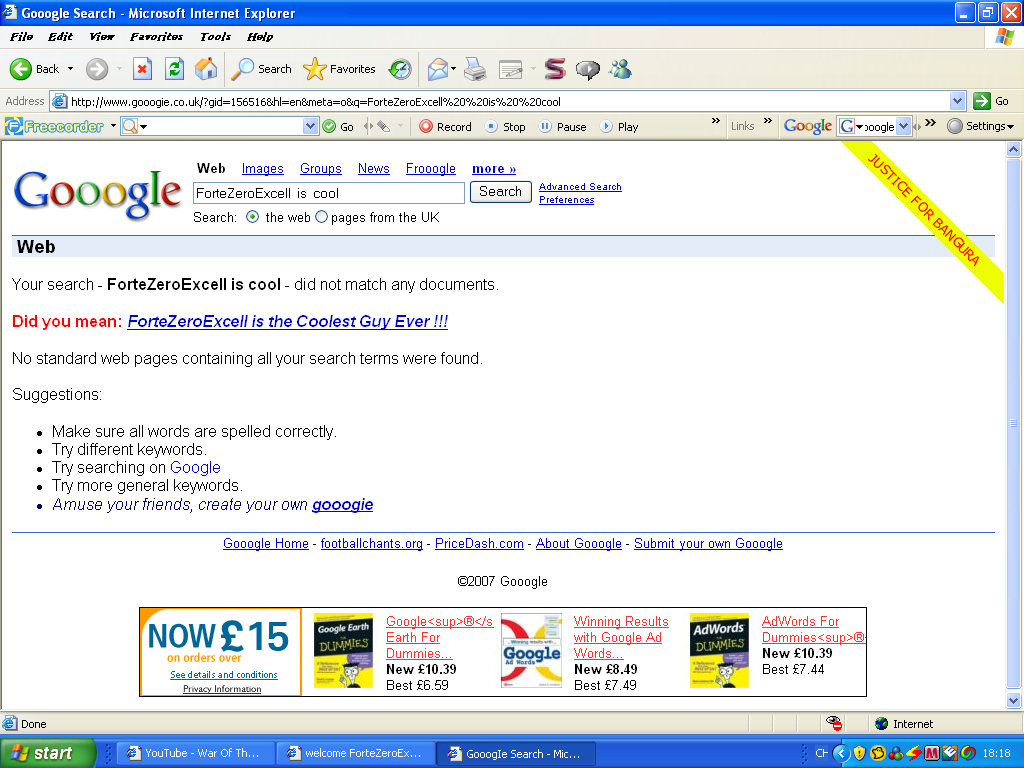Select 'the web' radio button
Image resolution: width=1024 pixels, height=768 pixels.
(x=253, y=217)
